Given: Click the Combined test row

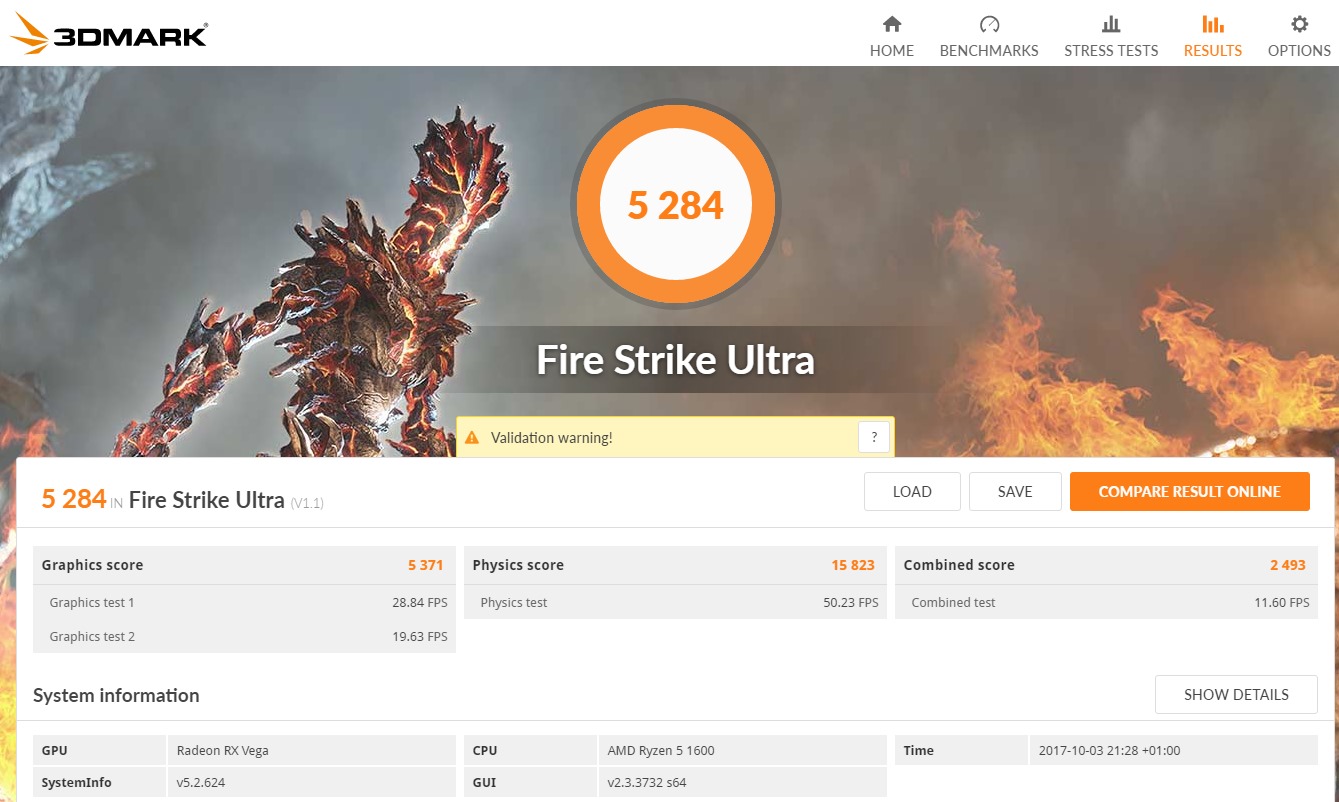Looking at the screenshot, I should click(1106, 602).
